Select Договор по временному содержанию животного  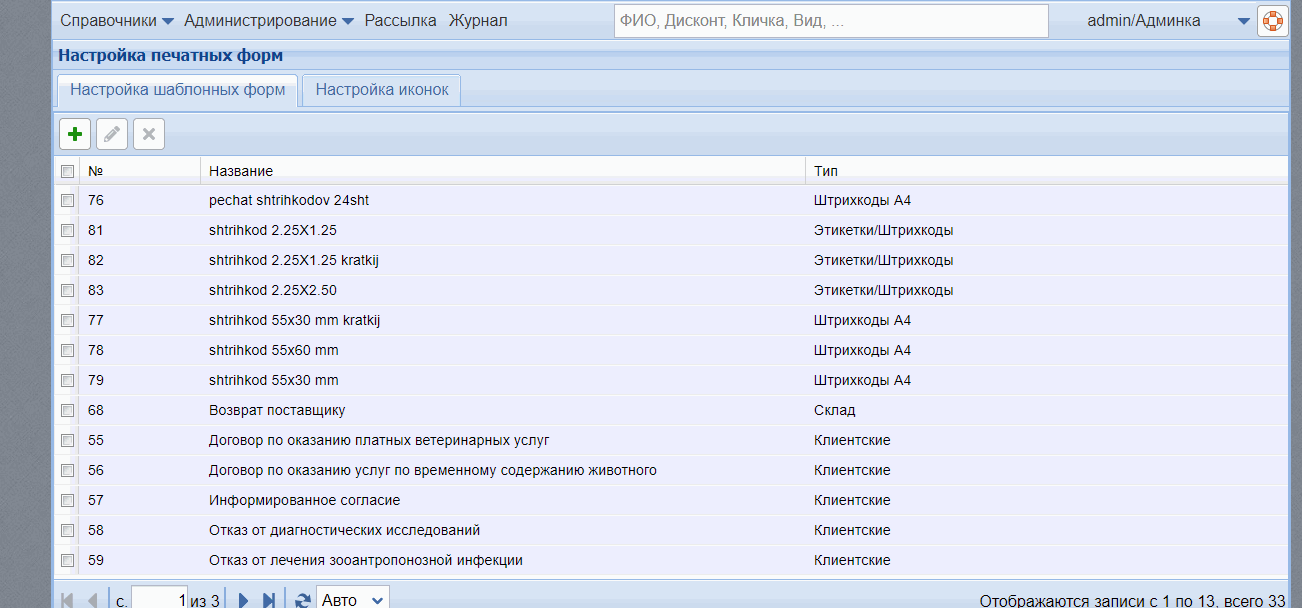point(433,470)
